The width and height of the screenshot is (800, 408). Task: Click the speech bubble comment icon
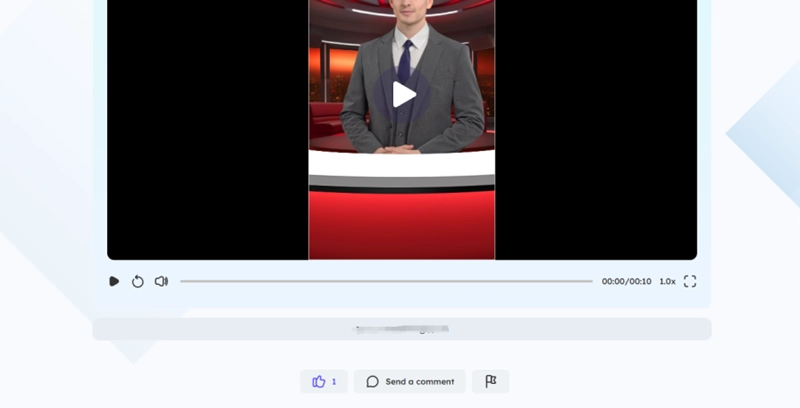point(373,381)
